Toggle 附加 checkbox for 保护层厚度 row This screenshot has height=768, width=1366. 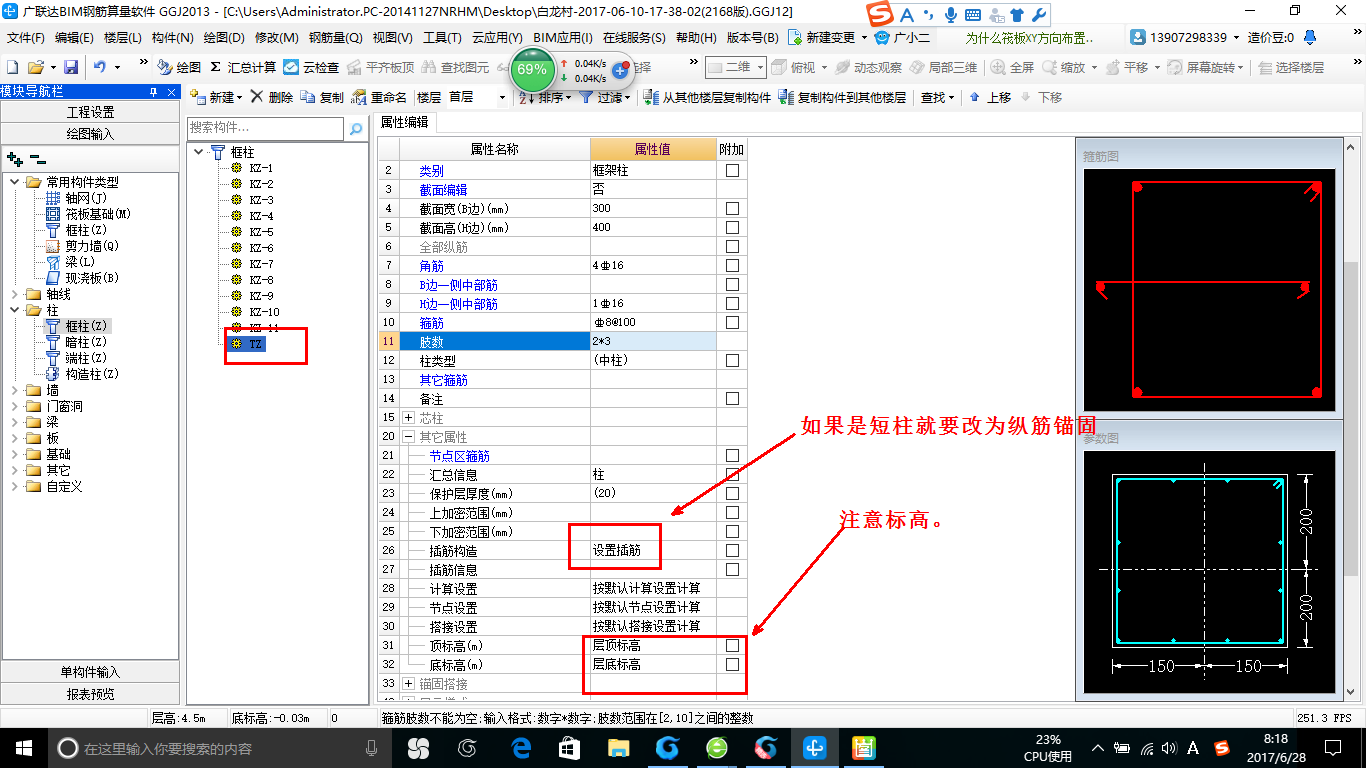point(732,494)
